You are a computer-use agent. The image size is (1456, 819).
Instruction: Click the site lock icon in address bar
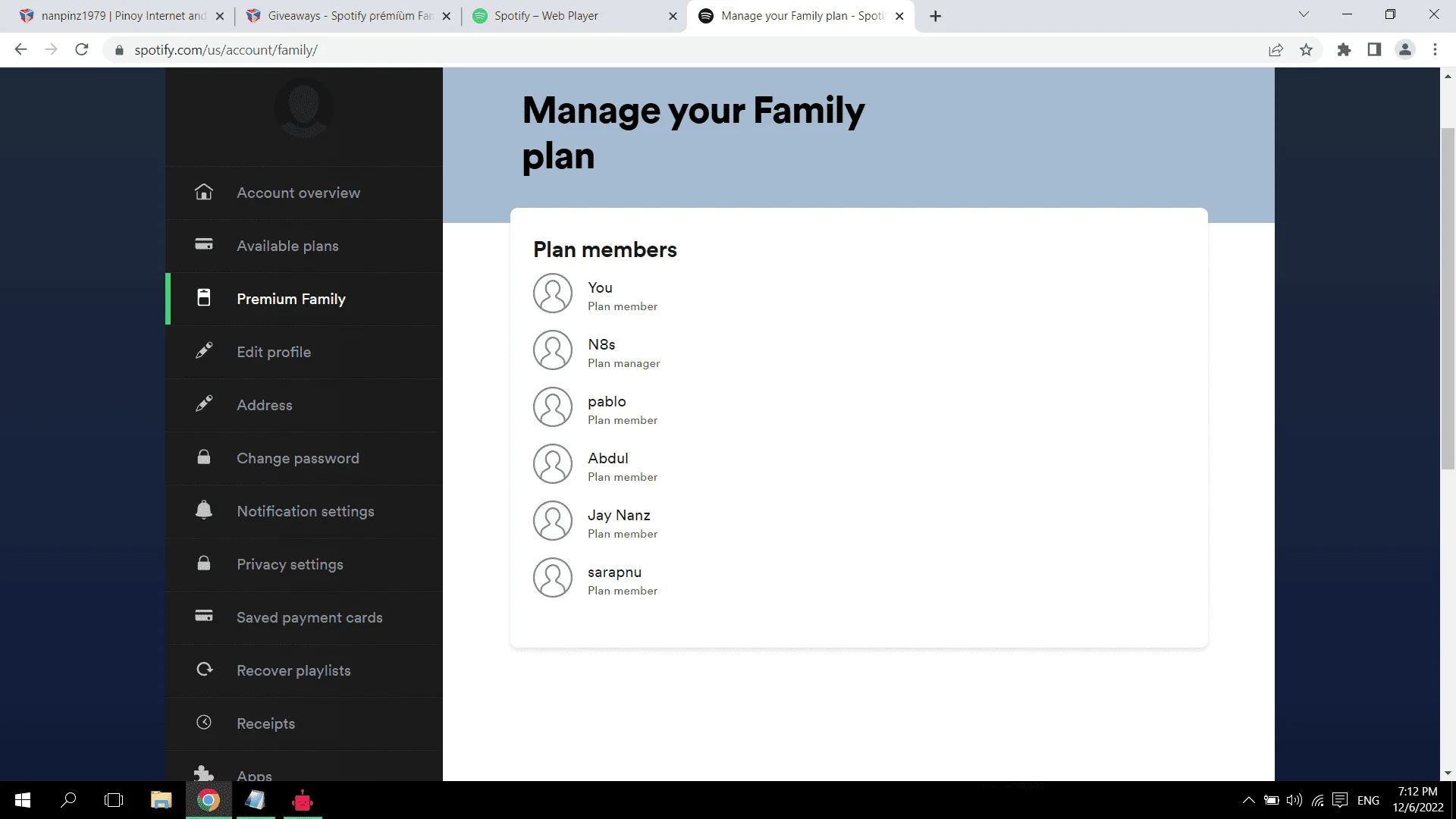pos(119,50)
